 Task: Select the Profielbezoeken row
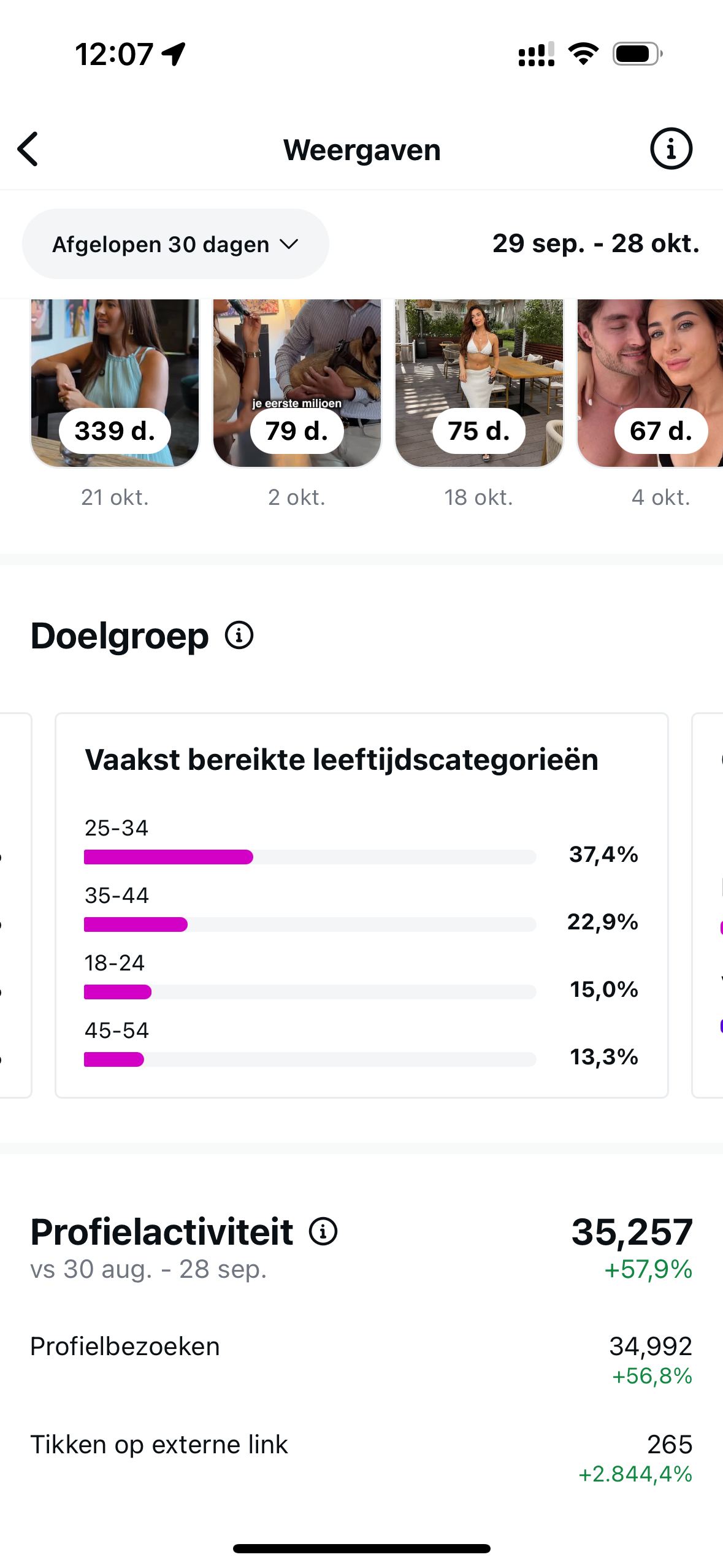[361, 1359]
